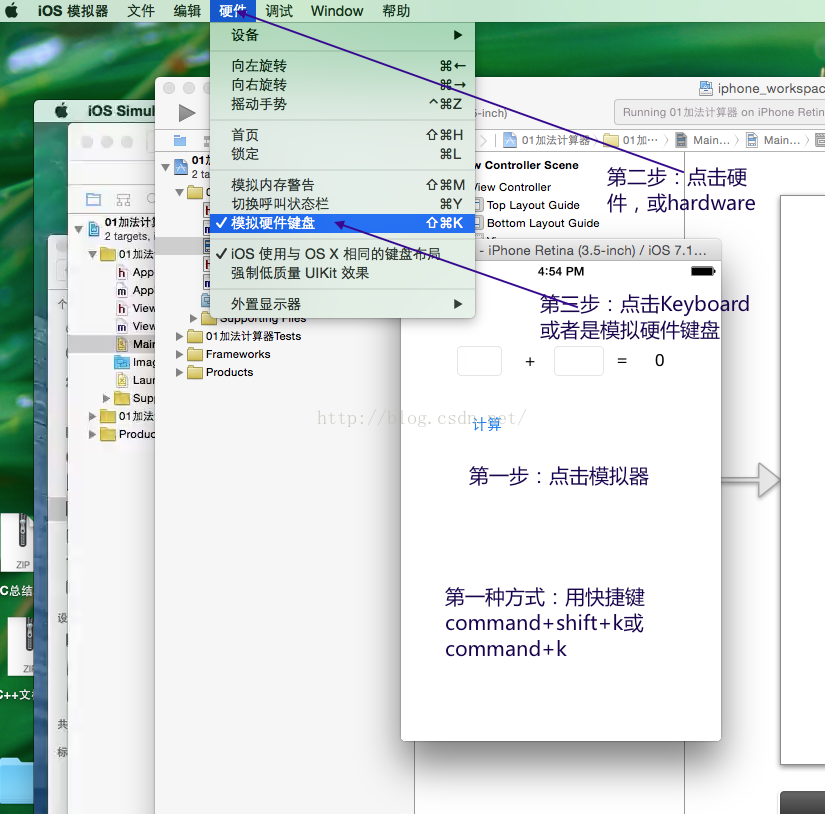Open the iOS 模拟器 menu
The height and width of the screenshot is (814, 825).
[73, 11]
